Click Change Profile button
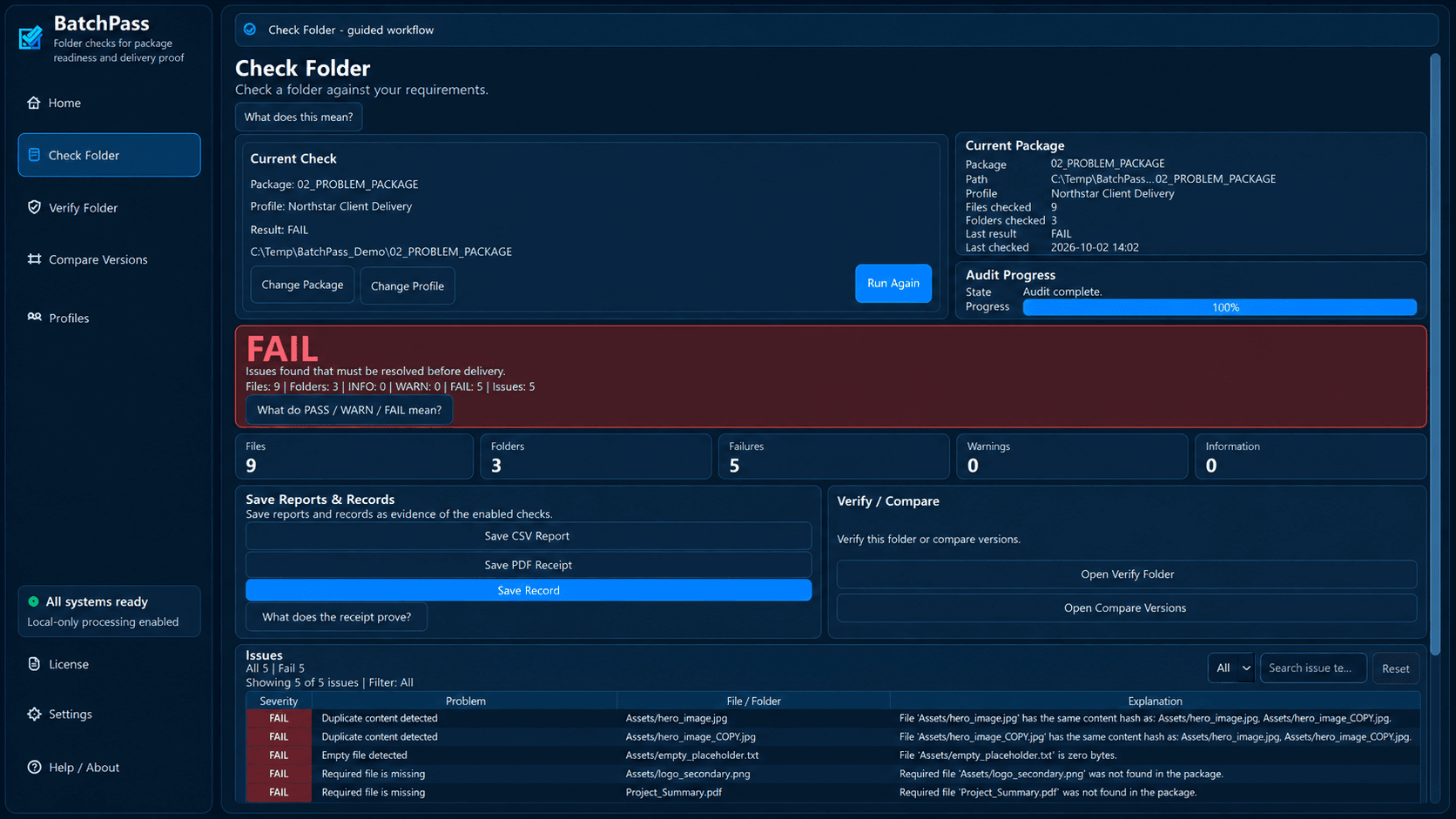Image resolution: width=1456 pixels, height=819 pixels. (x=408, y=285)
